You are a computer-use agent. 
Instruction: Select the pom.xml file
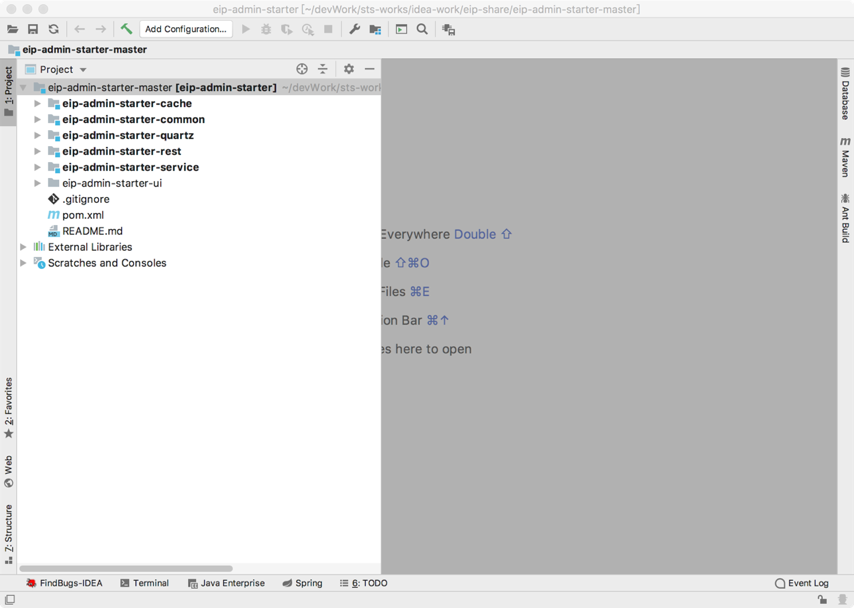[83, 215]
